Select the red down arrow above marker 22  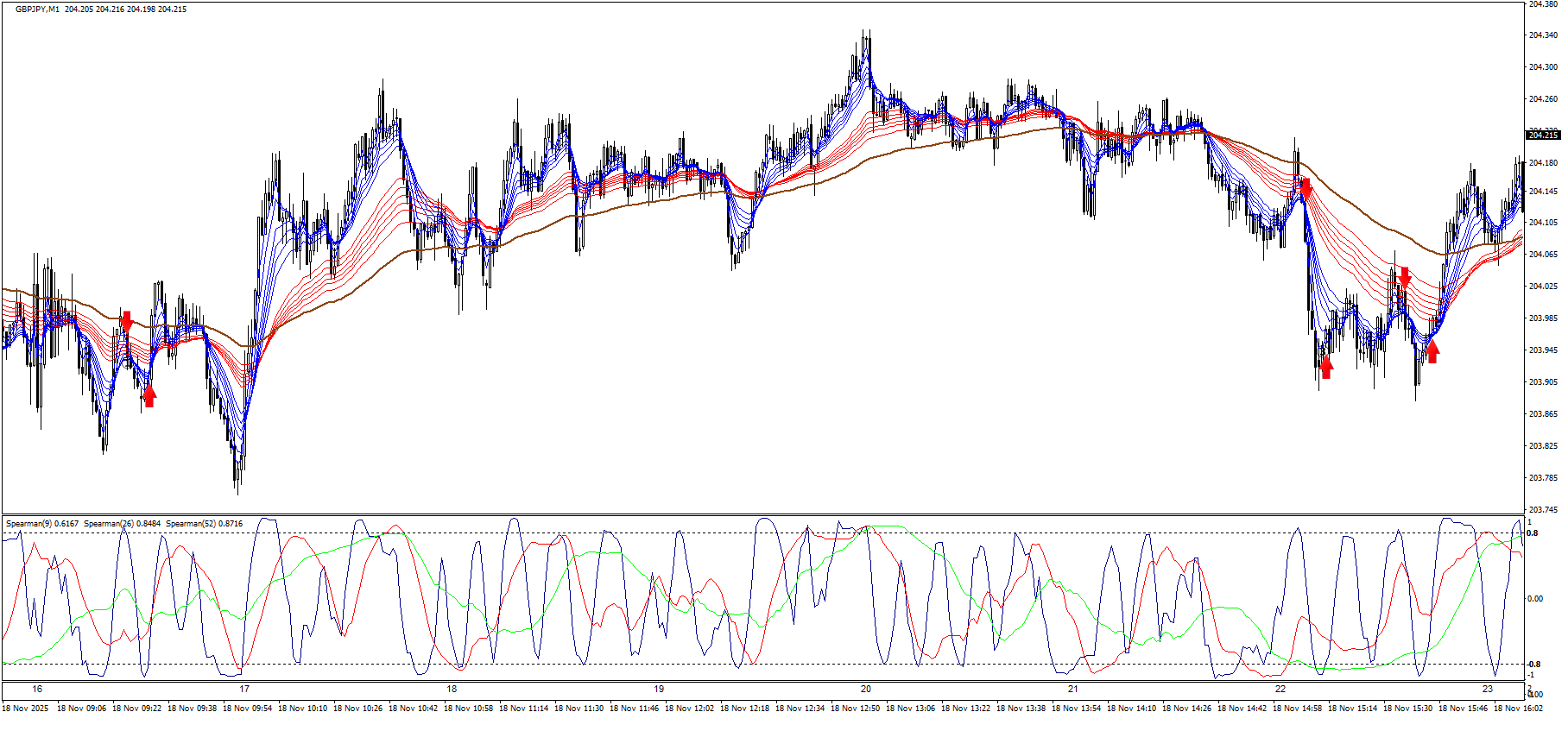point(1306,189)
